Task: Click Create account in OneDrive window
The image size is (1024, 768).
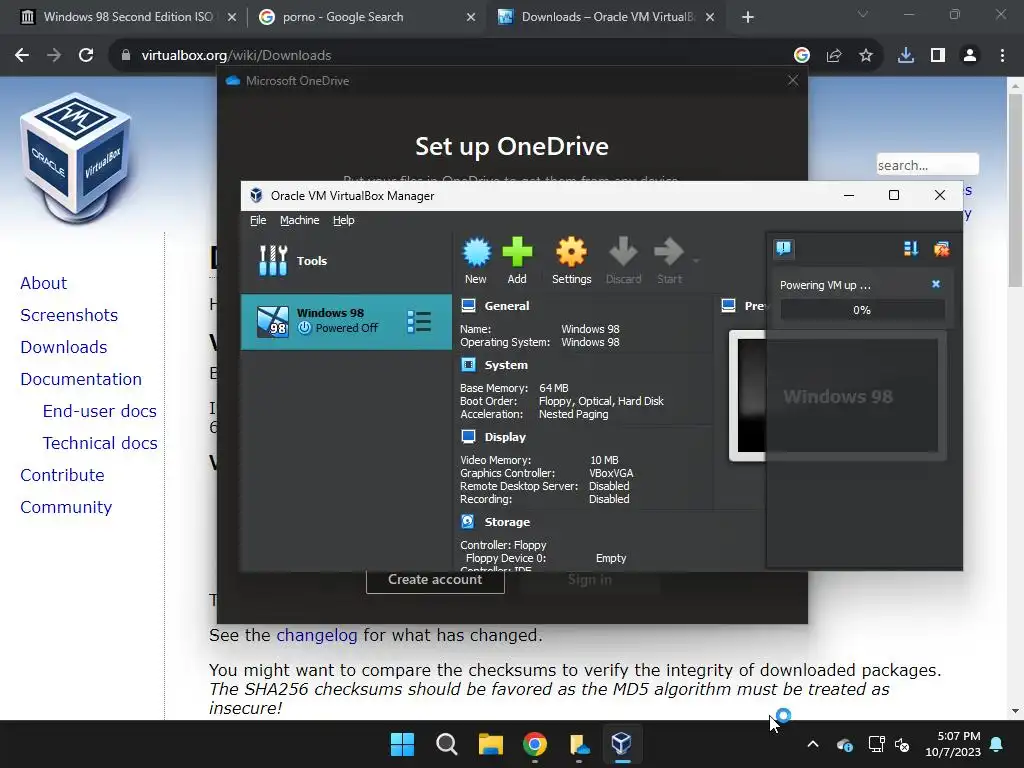Action: pyautogui.click(x=435, y=580)
